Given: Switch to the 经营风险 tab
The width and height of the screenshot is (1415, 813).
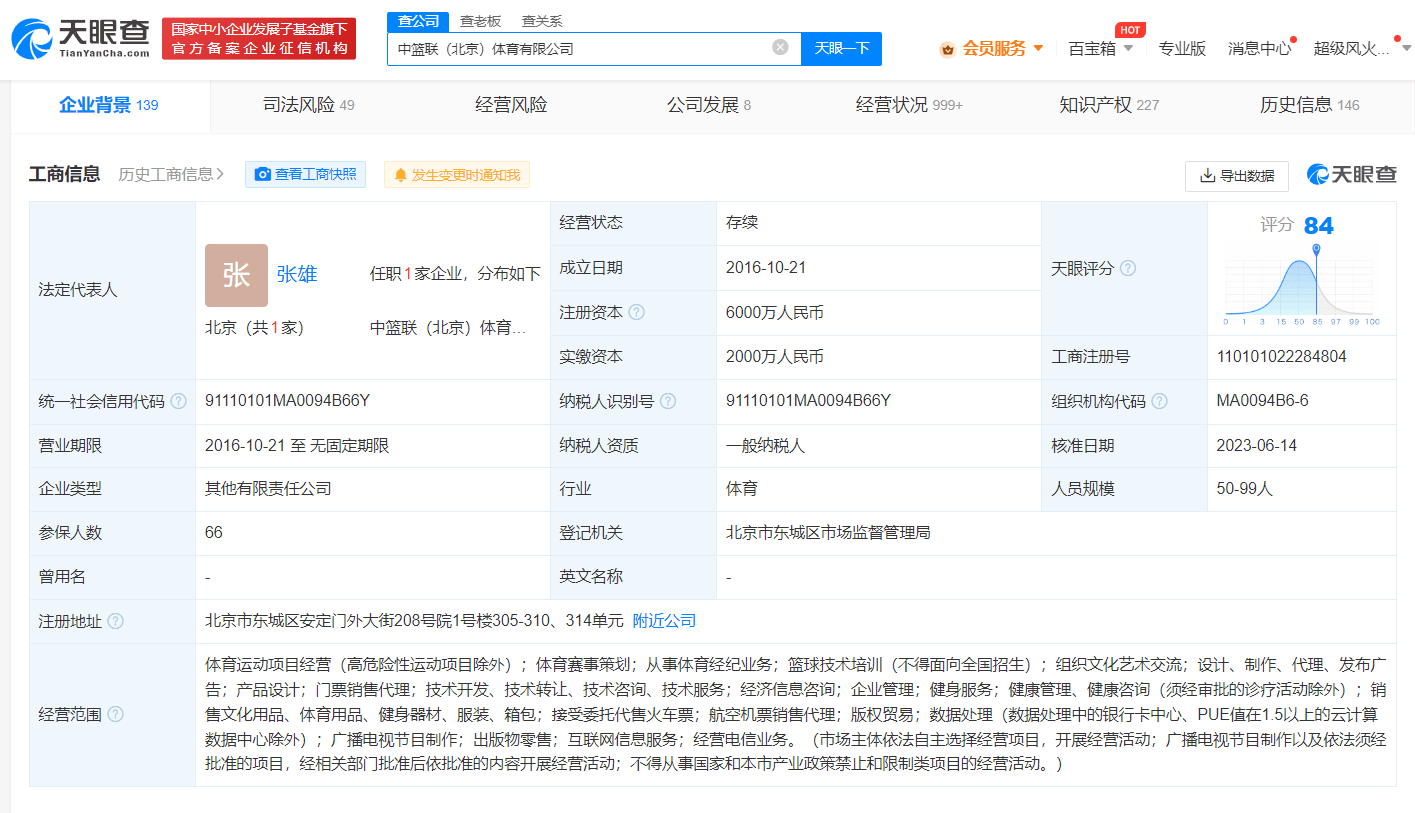Looking at the screenshot, I should pyautogui.click(x=511, y=105).
